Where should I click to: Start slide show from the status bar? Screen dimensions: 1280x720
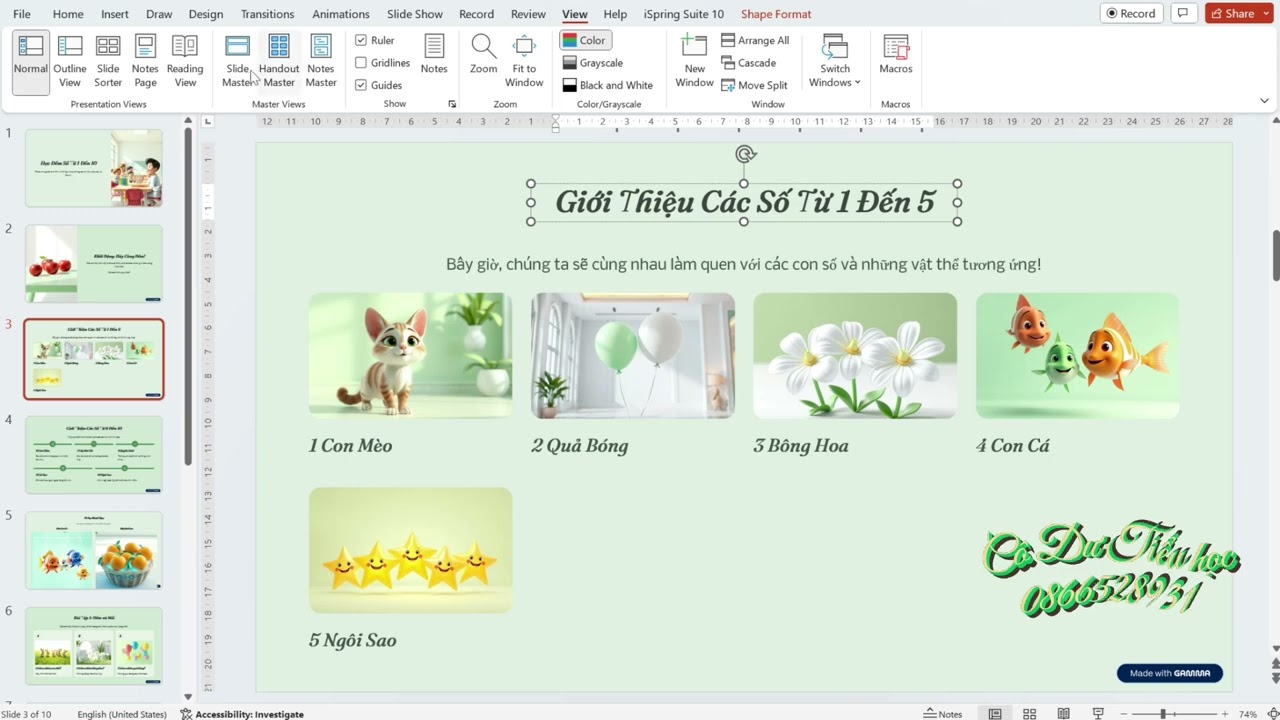[x=1098, y=714]
